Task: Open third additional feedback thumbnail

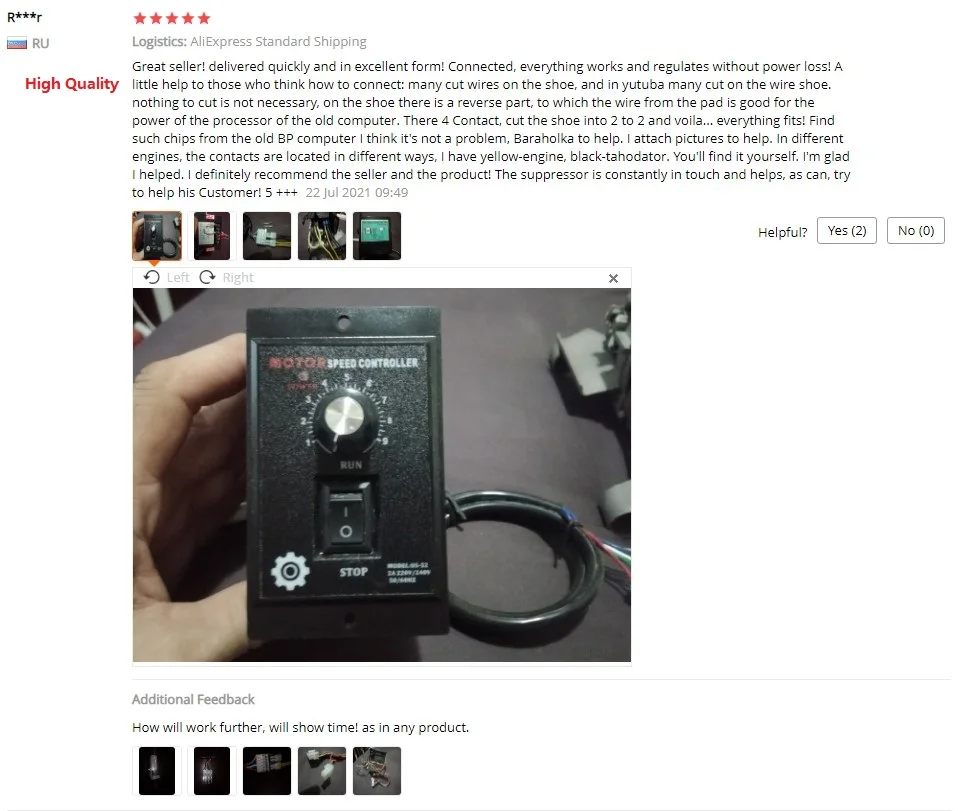Action: 267,771
